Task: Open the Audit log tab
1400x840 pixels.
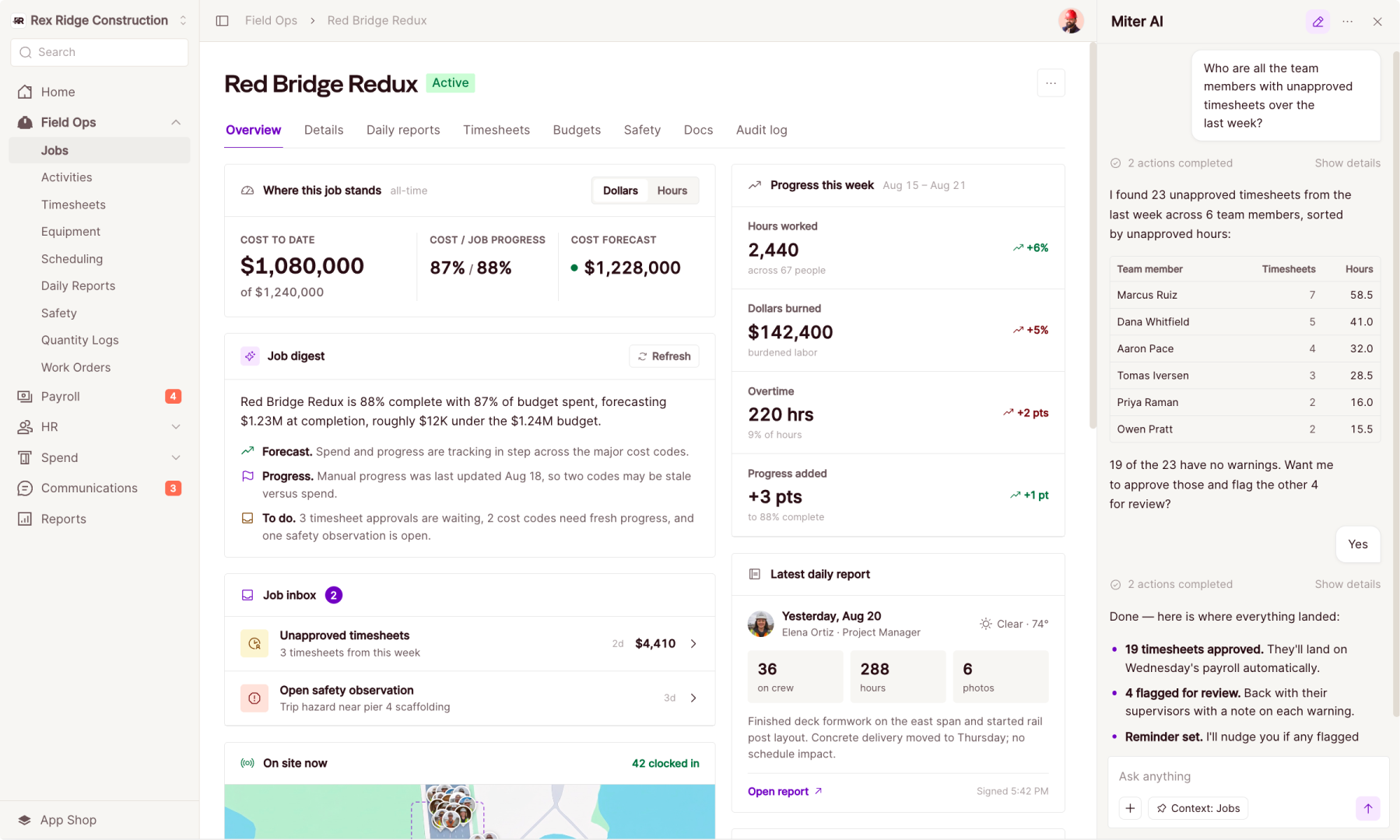Action: [x=761, y=130]
